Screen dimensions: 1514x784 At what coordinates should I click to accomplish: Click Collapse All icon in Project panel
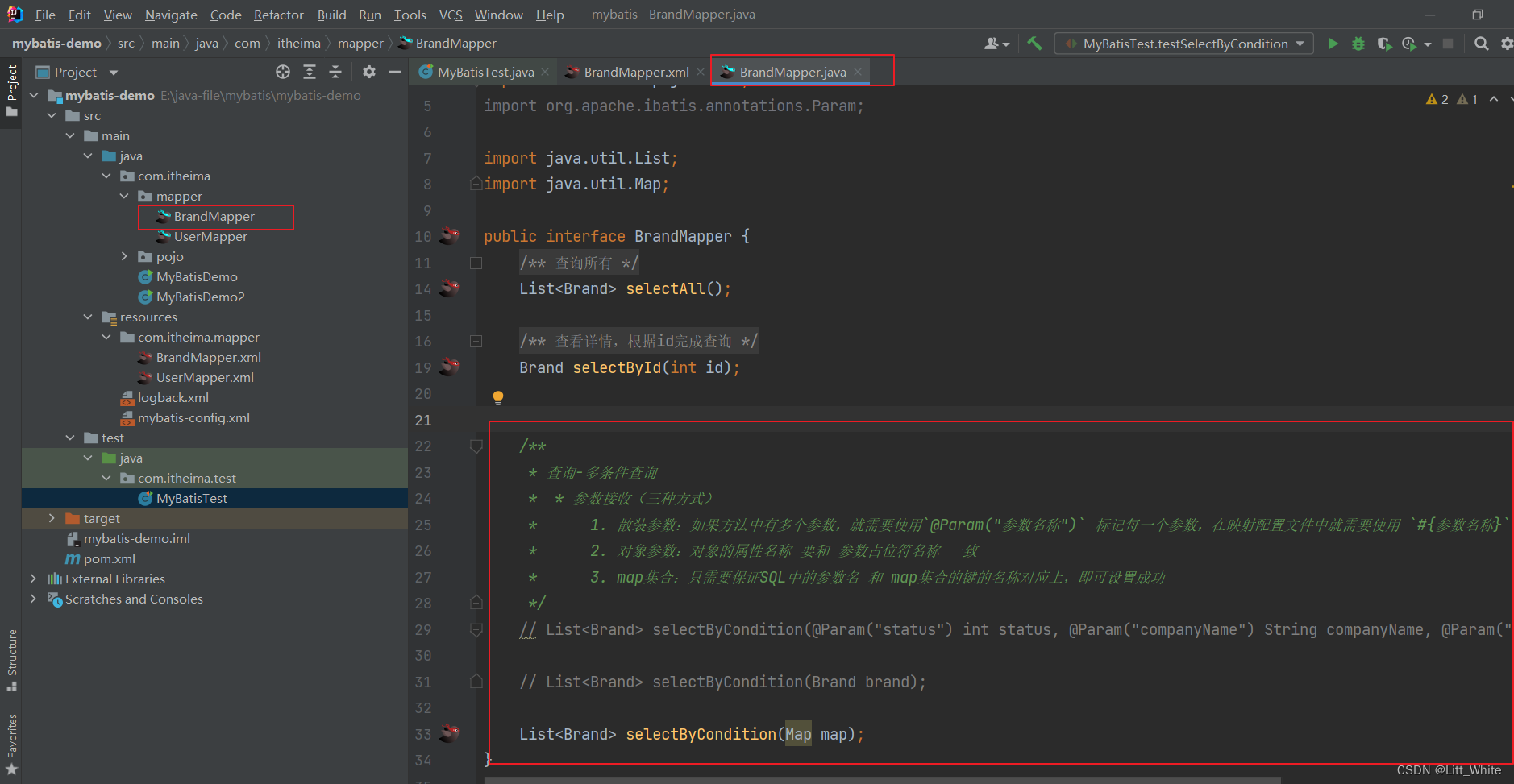(x=335, y=72)
